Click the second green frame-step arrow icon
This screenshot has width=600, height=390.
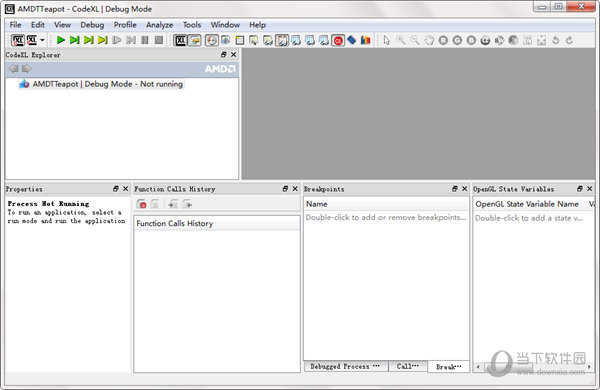point(75,40)
